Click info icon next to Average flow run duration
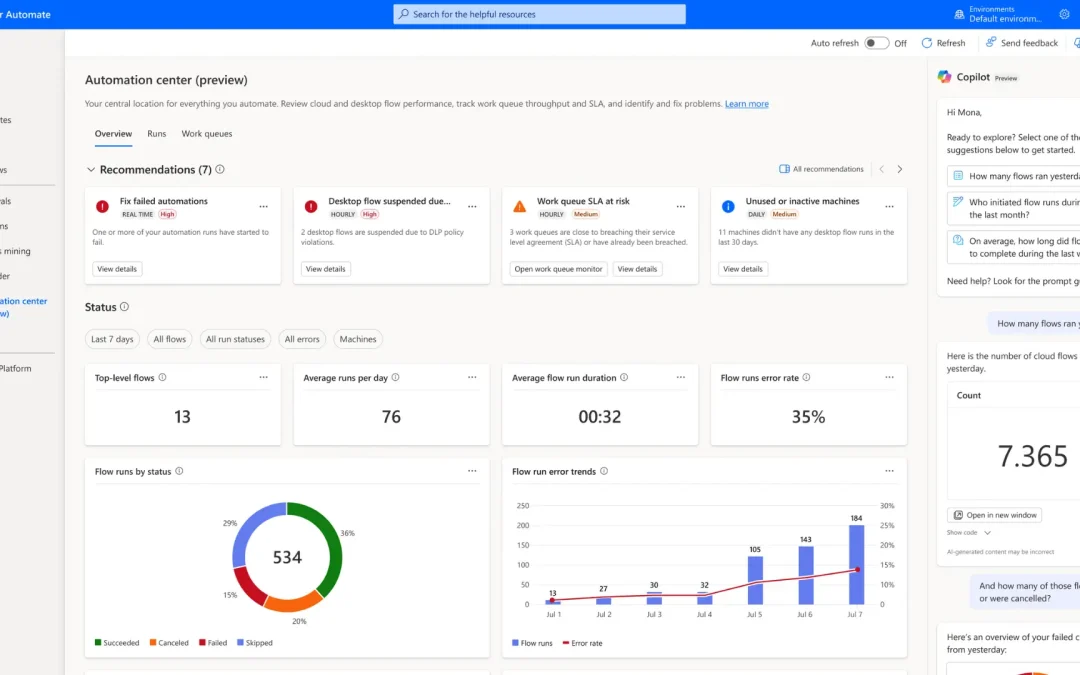The image size is (1080, 675). [x=624, y=377]
